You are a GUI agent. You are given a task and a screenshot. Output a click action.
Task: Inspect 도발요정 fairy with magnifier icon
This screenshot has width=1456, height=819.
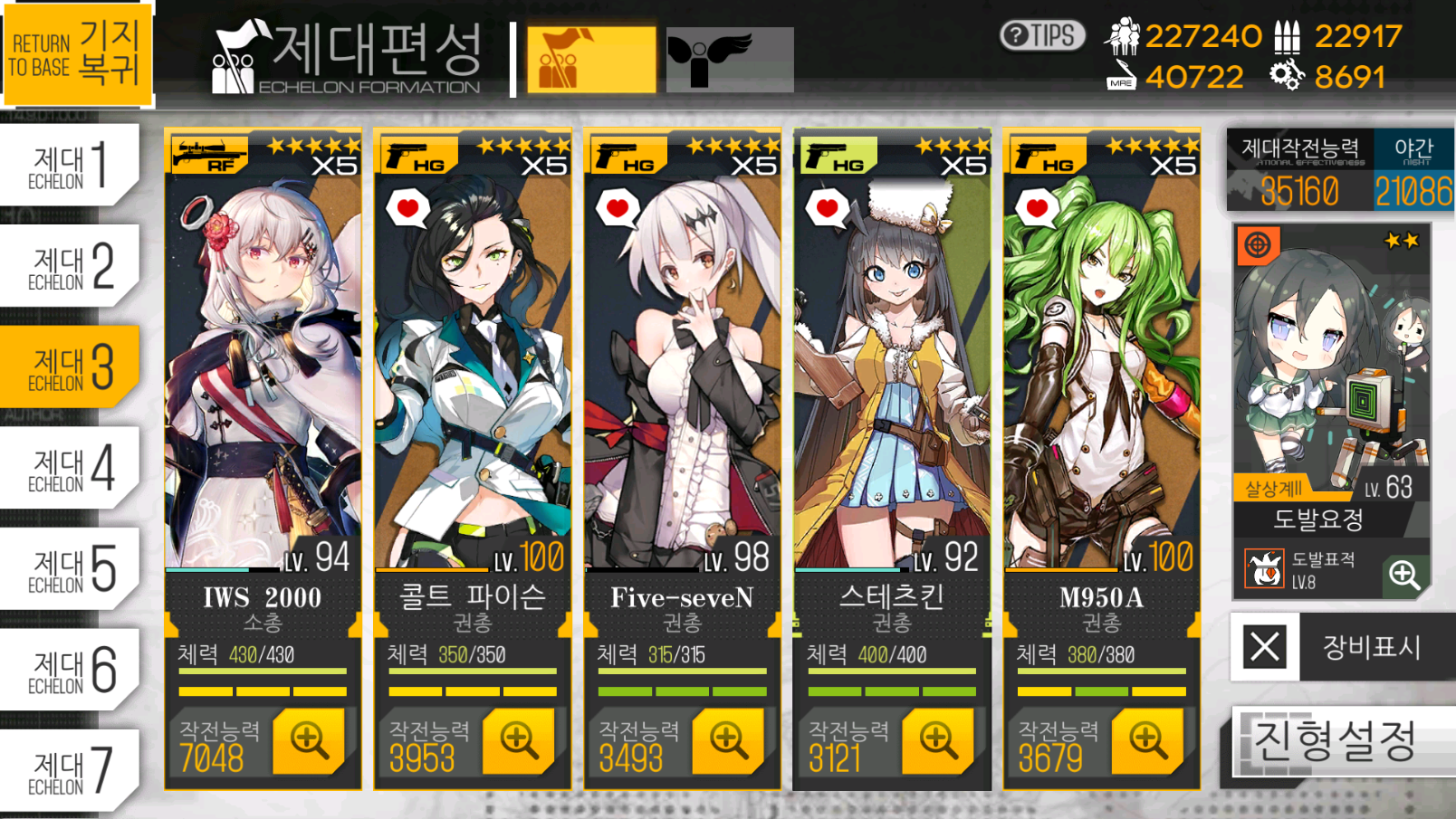1404,574
